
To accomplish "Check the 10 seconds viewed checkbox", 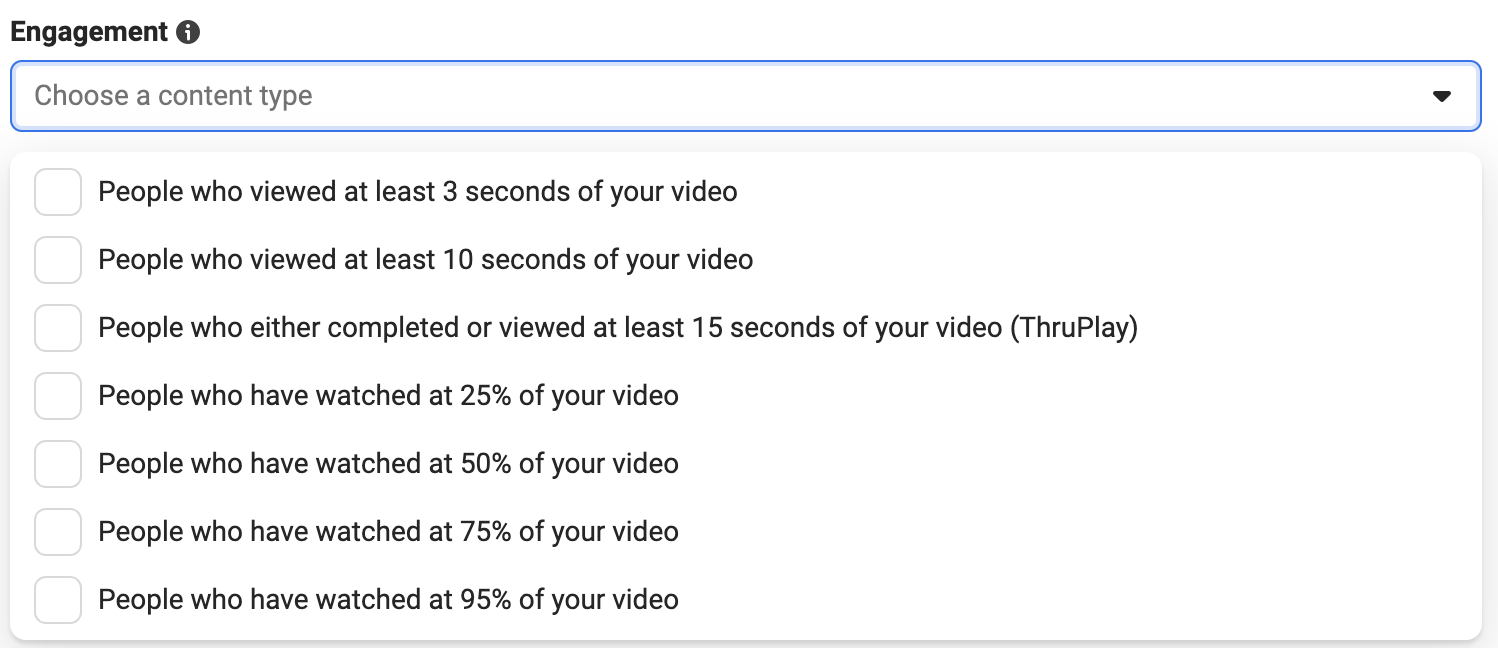I will [58, 260].
